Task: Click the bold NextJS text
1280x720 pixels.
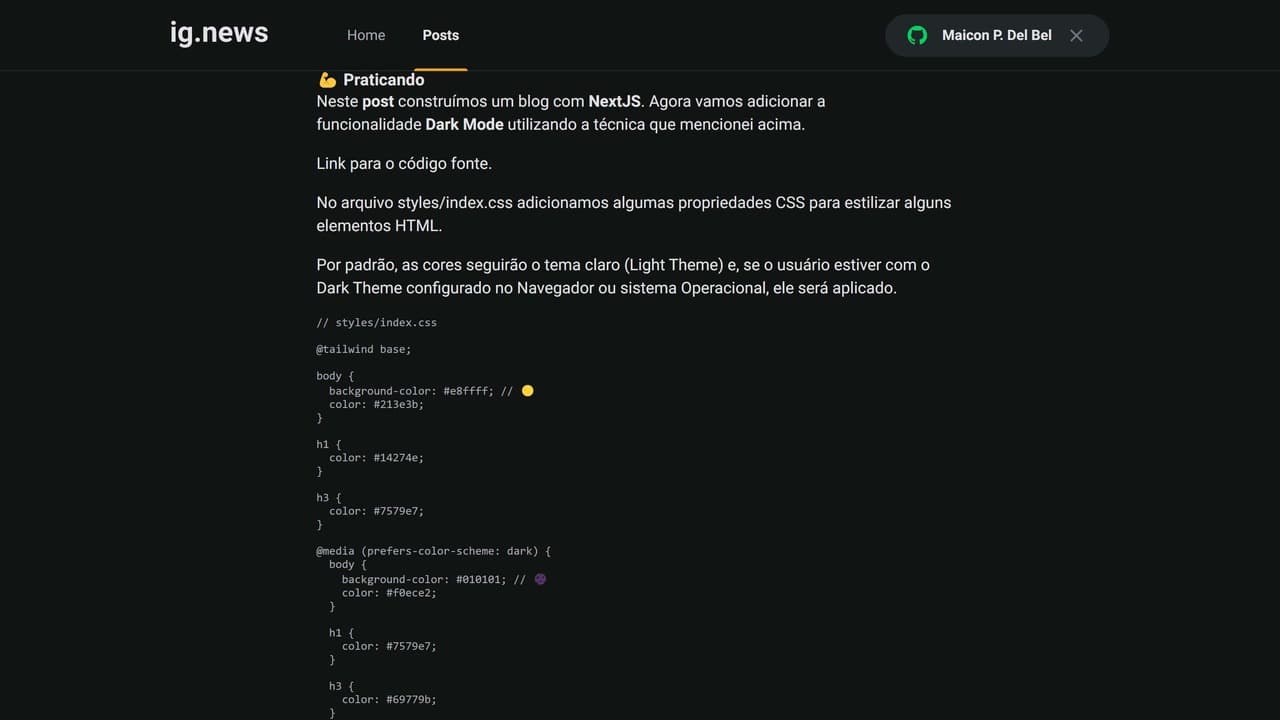Action: coord(614,101)
